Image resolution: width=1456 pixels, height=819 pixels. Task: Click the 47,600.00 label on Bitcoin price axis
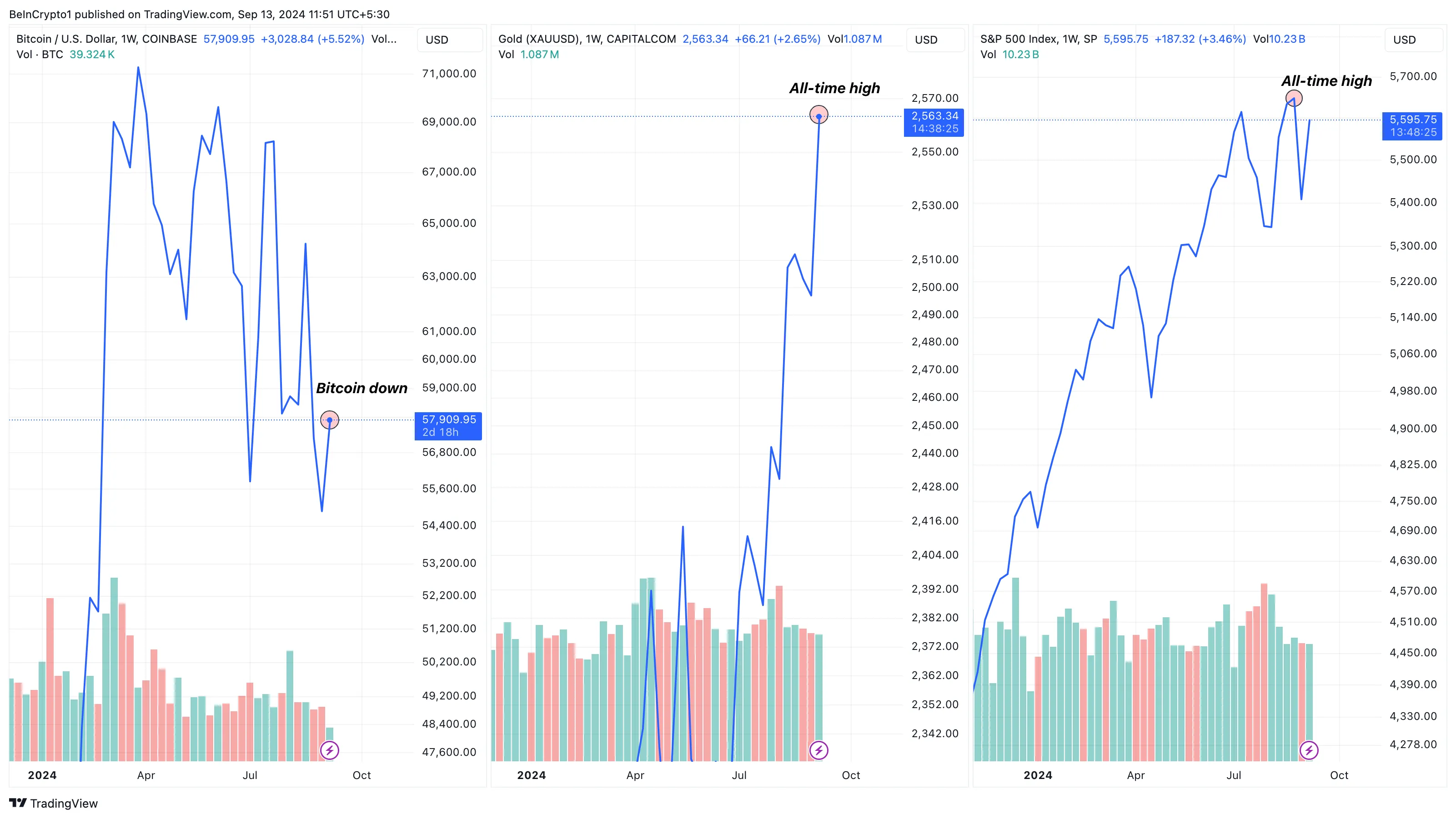(449, 752)
